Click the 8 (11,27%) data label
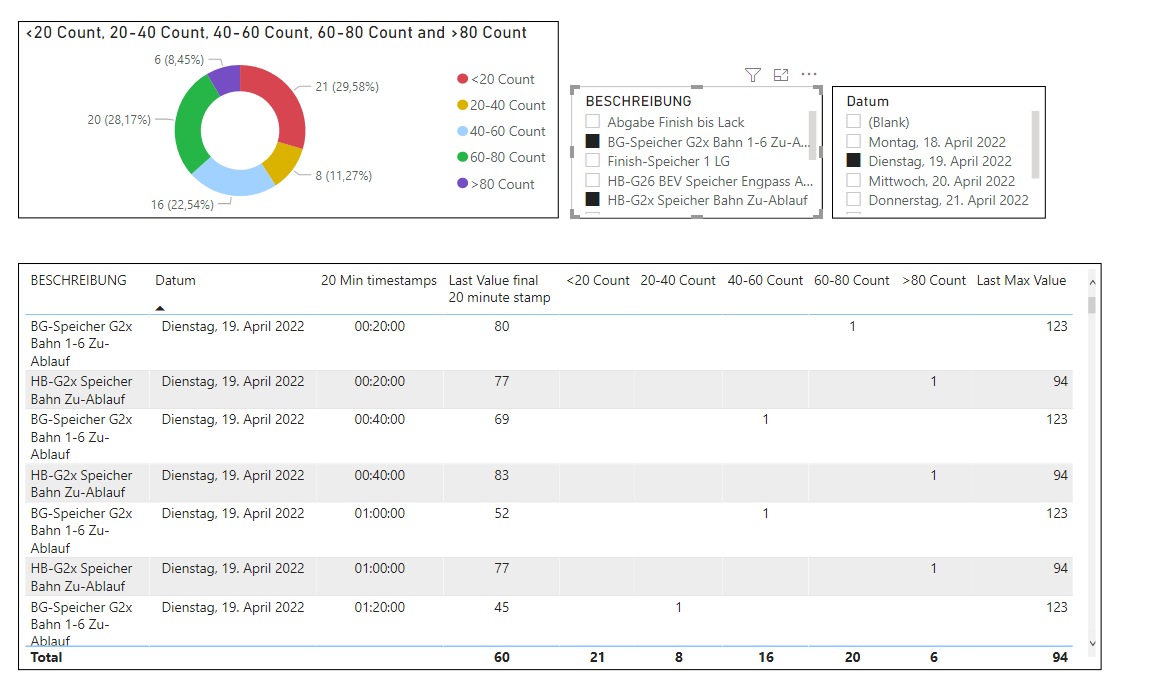 (343, 176)
